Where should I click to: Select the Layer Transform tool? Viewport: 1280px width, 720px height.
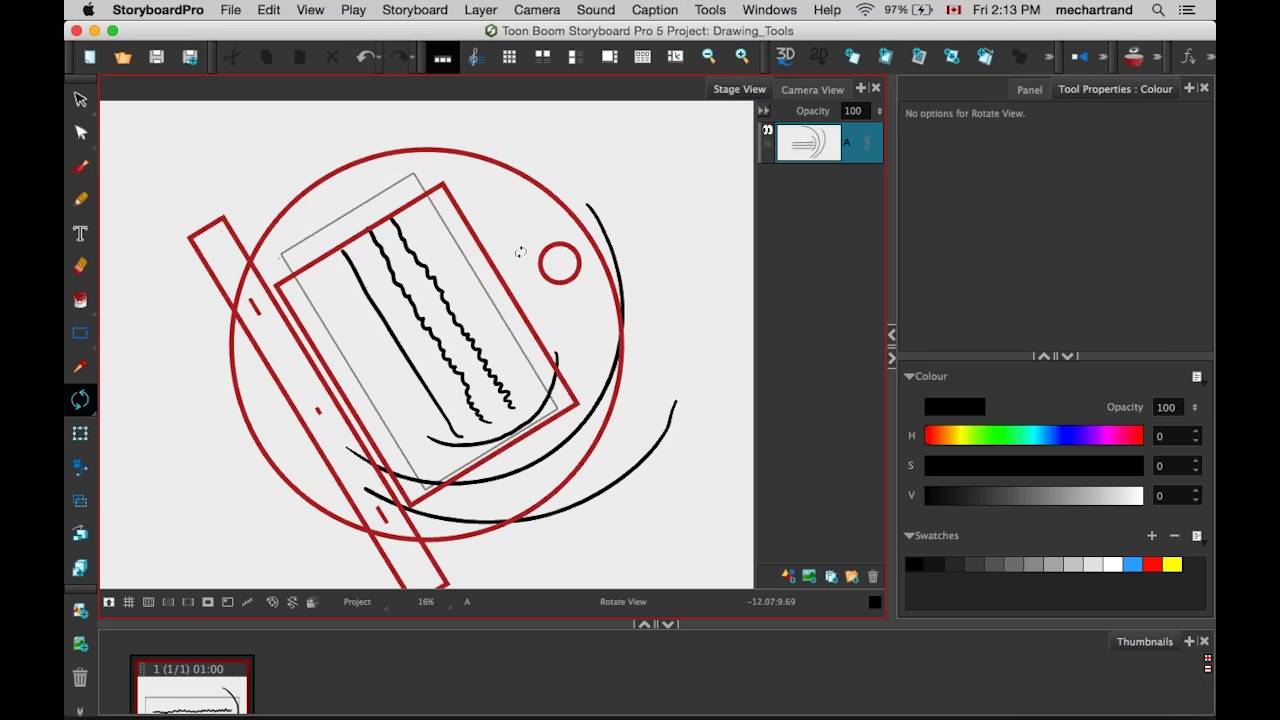click(x=80, y=434)
